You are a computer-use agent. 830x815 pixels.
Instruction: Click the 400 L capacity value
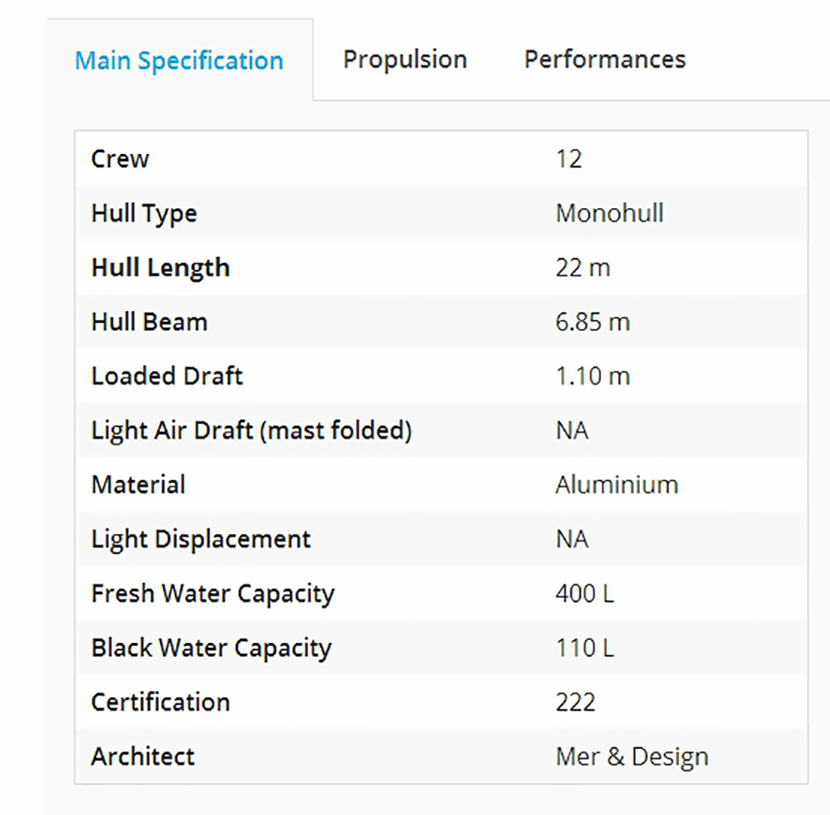pos(585,593)
